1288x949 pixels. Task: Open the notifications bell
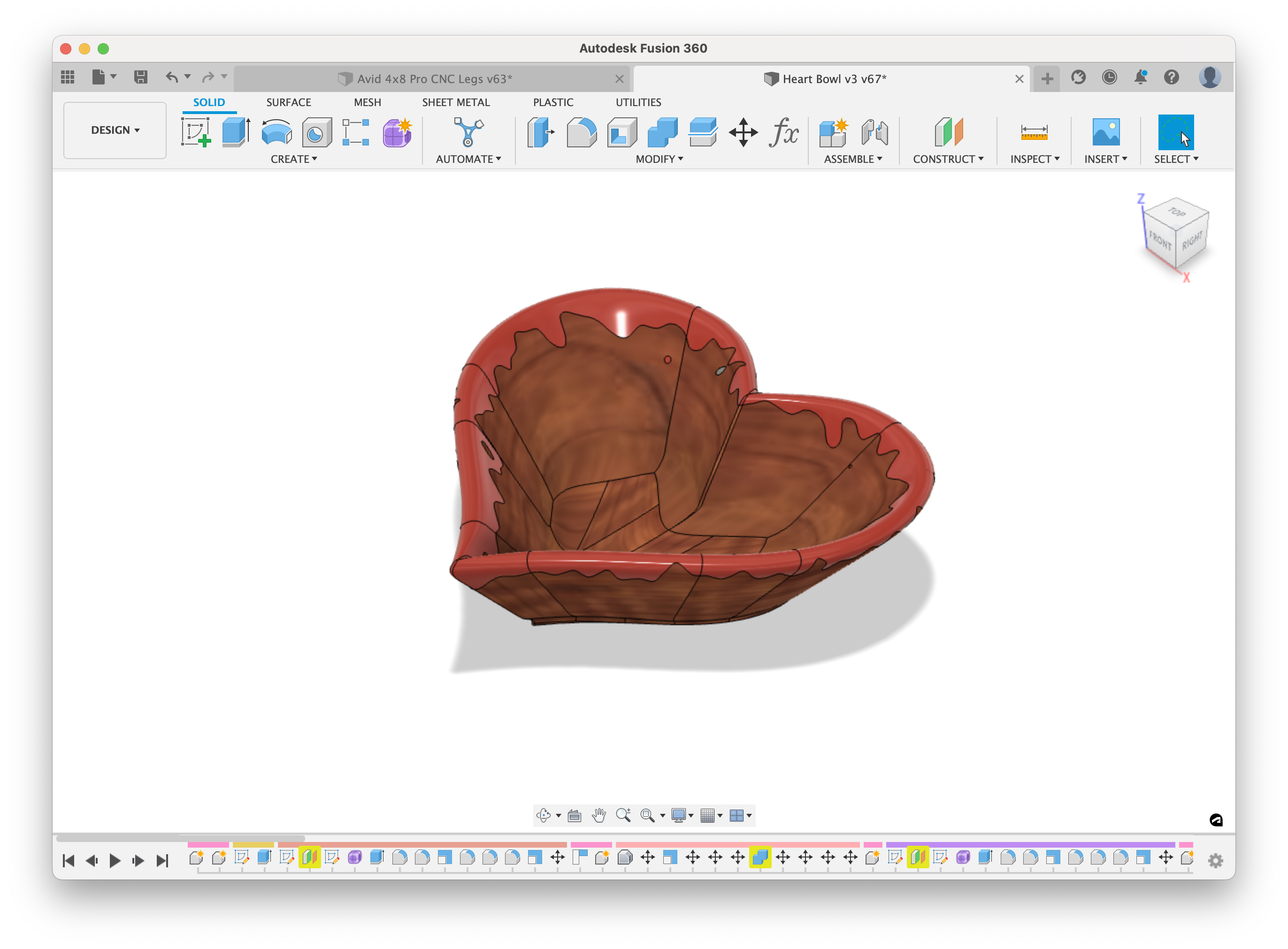click(x=1140, y=77)
